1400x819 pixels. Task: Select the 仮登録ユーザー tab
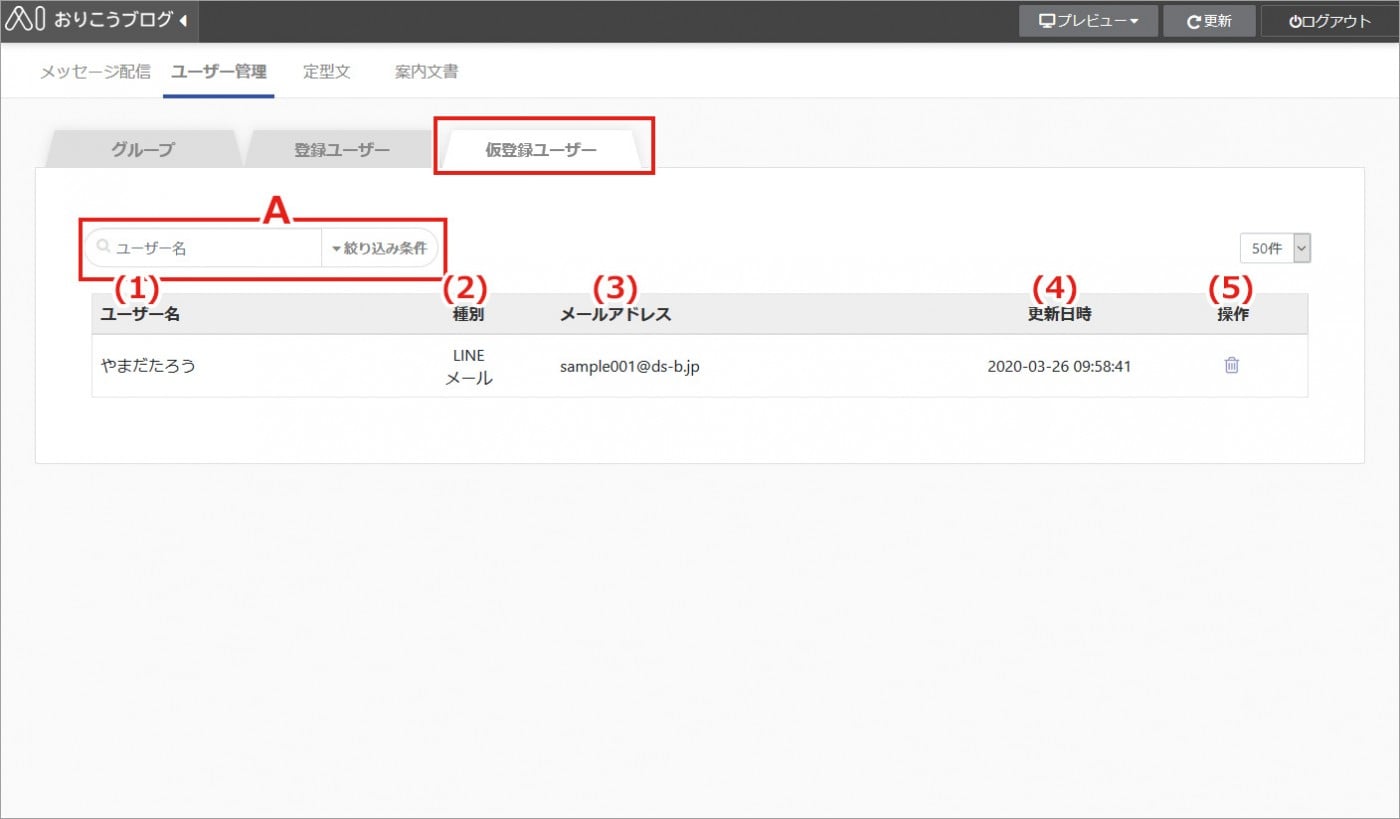tap(541, 149)
